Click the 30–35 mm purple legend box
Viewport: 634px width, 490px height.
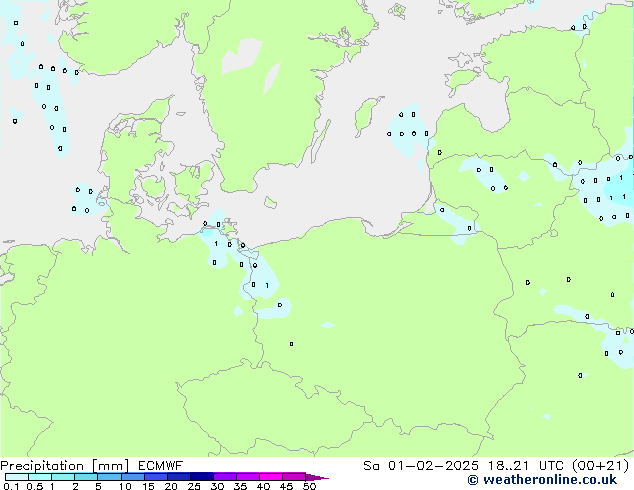coord(225,477)
